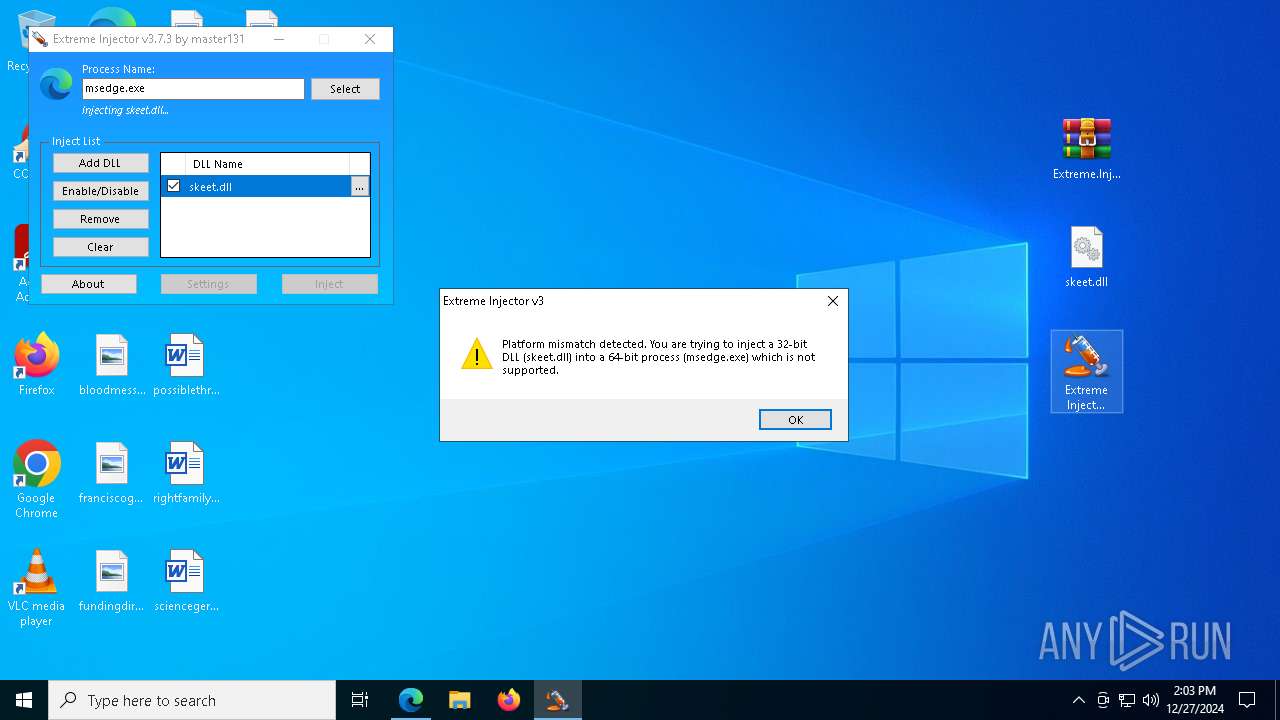Viewport: 1280px width, 720px height.
Task: Open Microsoft Edge from the taskbar
Action: (411, 700)
